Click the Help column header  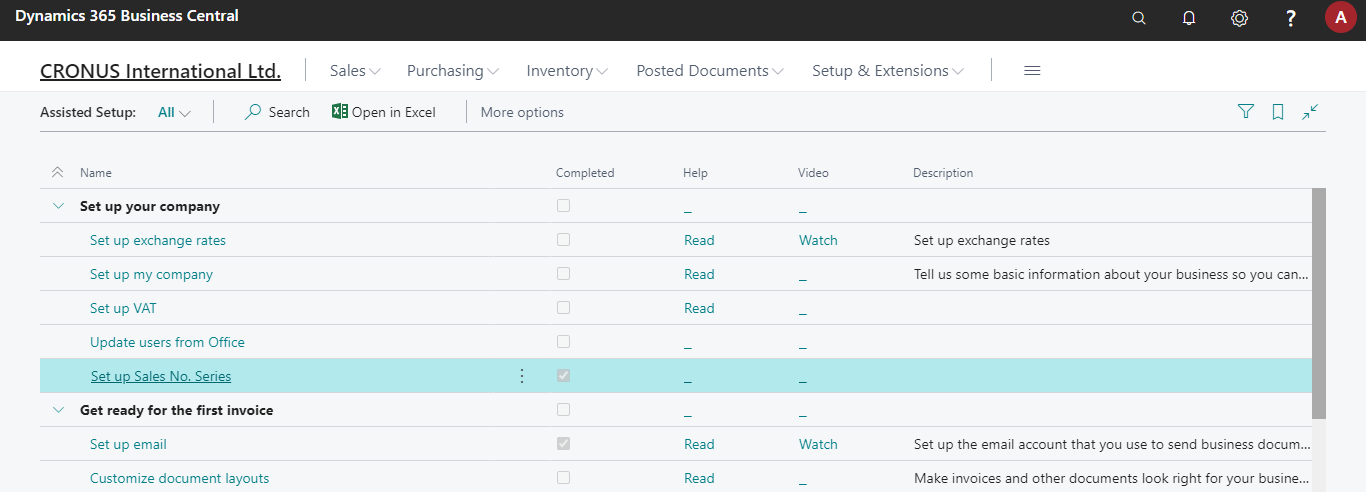coord(695,173)
